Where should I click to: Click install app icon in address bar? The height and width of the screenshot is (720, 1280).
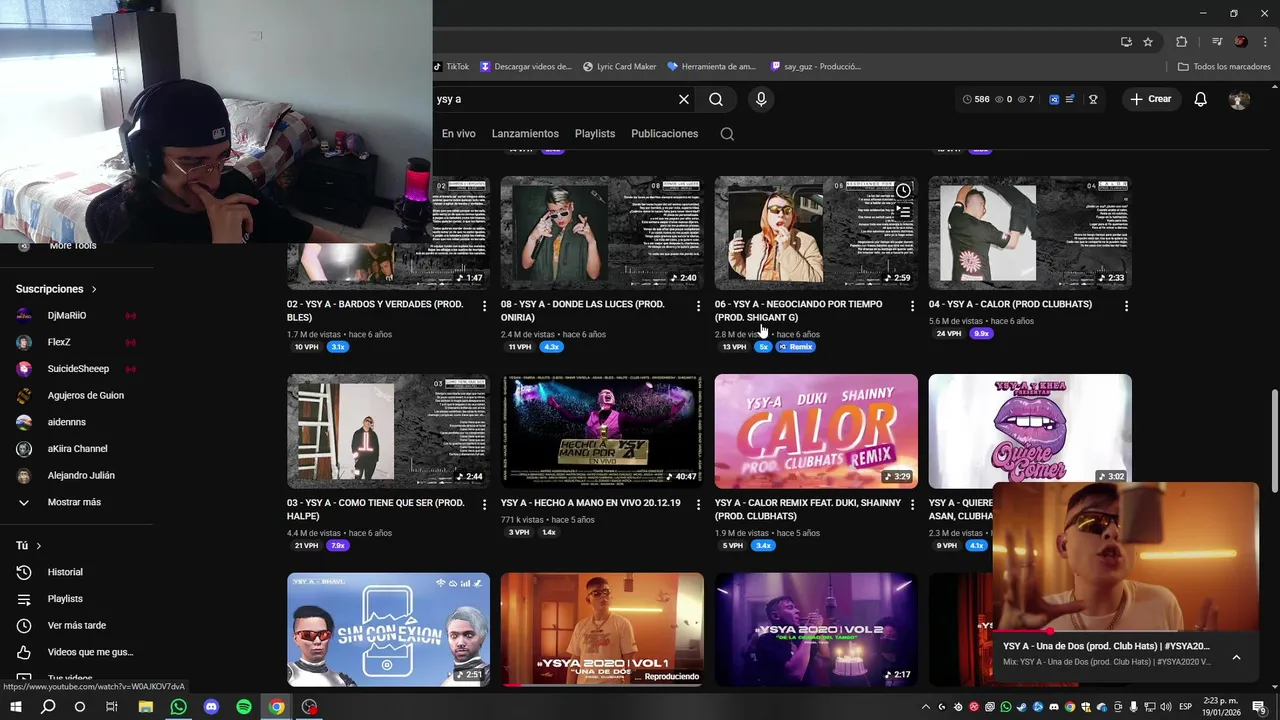tap(1126, 41)
